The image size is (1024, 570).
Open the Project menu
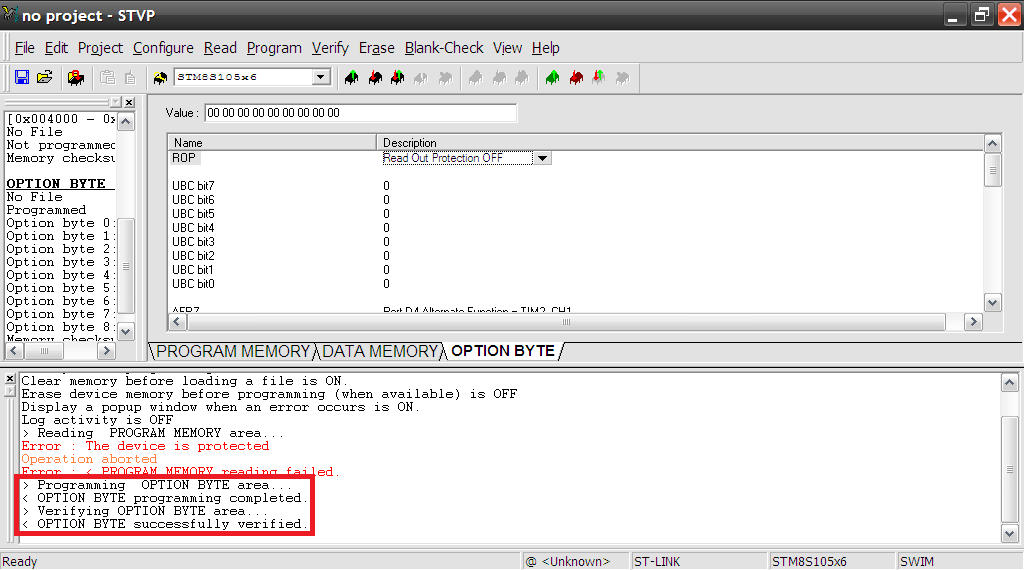coord(100,48)
